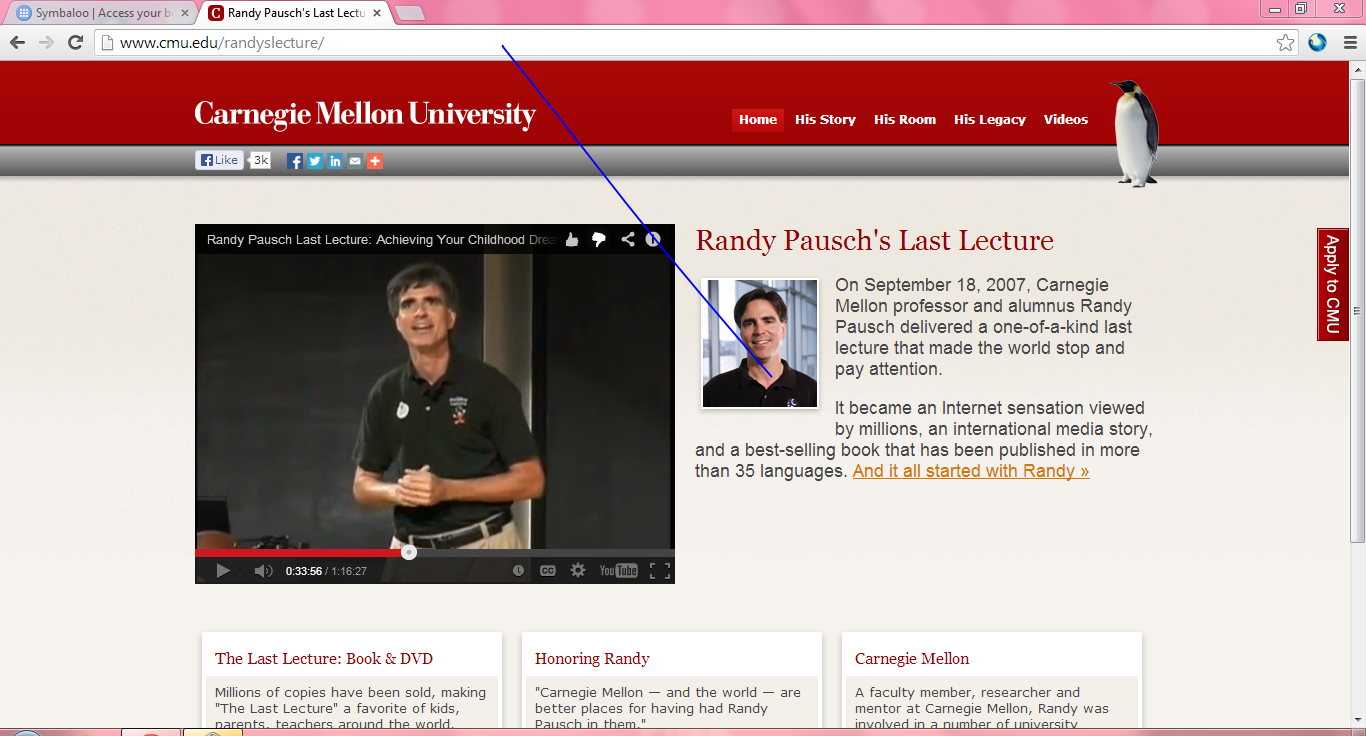Close the Randy Pausch's Last Lecture tab
The height and width of the screenshot is (736, 1366).
point(377,13)
